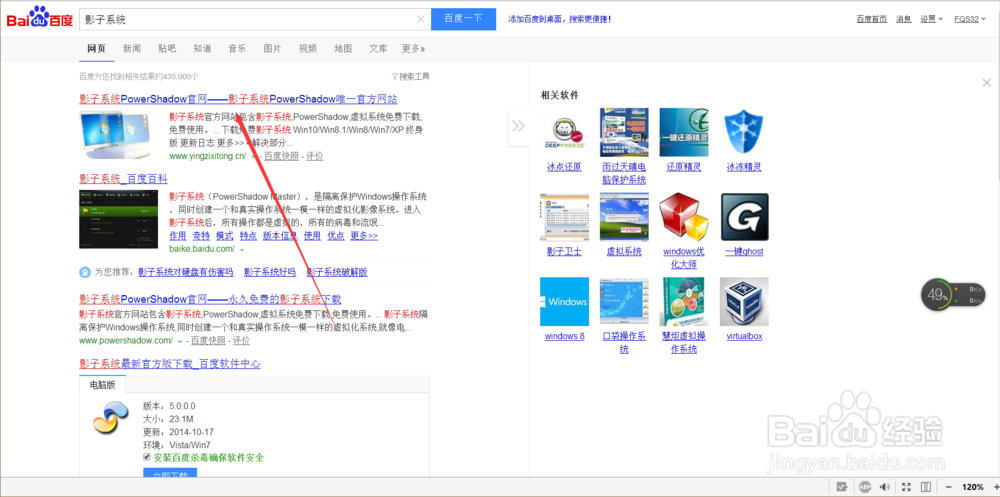Click the 49% speed monitor widget
The image size is (1000, 497).
(x=953, y=295)
